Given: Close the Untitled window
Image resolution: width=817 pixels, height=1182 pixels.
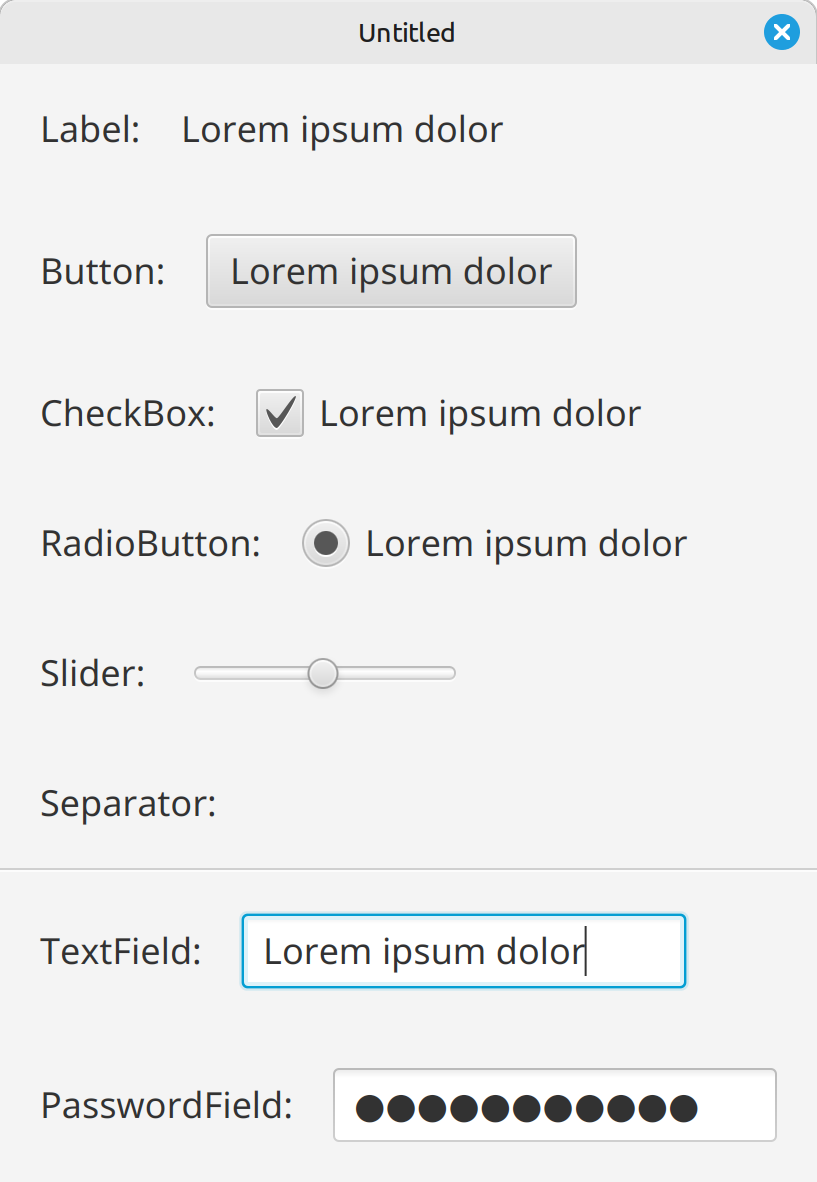Looking at the screenshot, I should pyautogui.click(x=782, y=33).
